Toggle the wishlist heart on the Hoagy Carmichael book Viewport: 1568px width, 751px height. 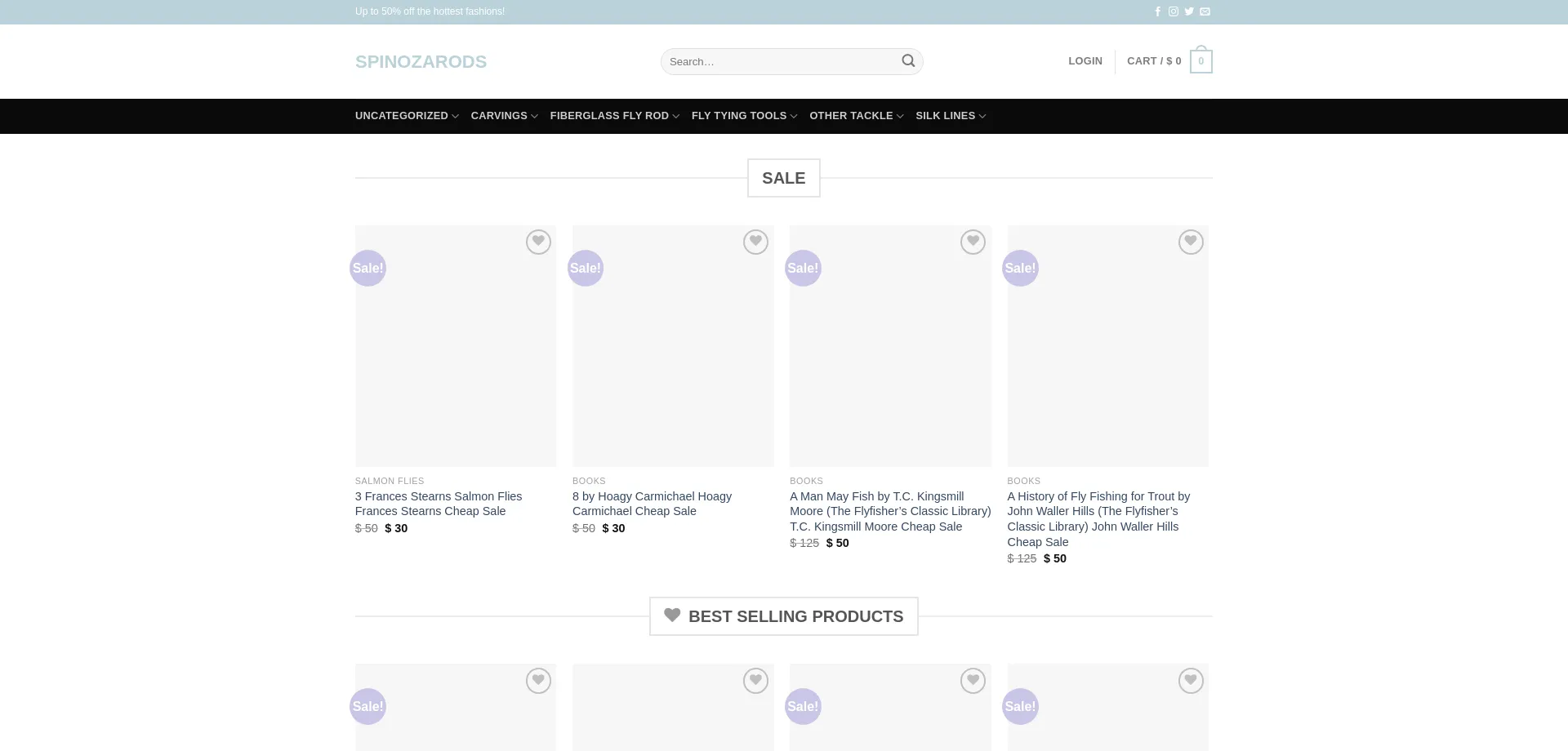tap(755, 242)
